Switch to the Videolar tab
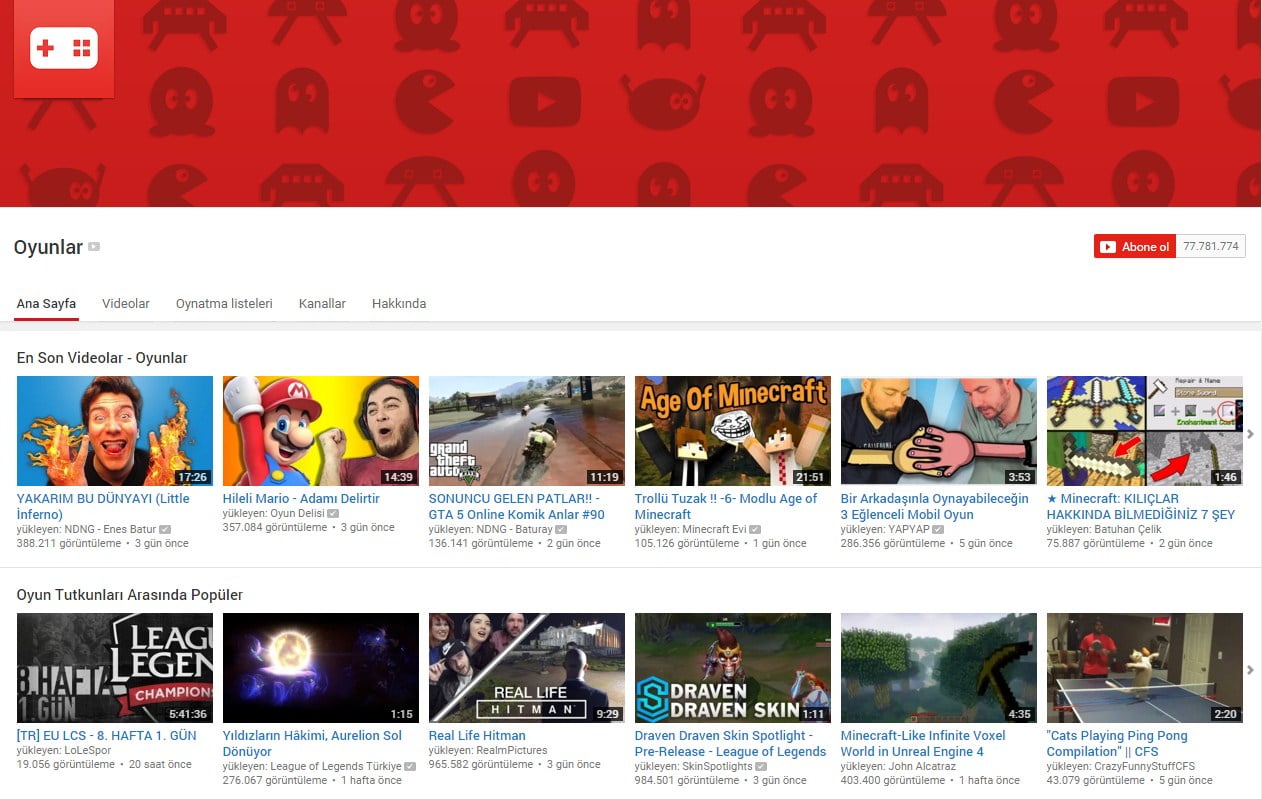1262x799 pixels. [x=125, y=303]
